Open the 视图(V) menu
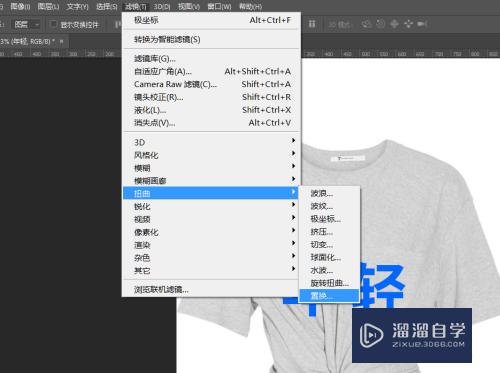 click(x=189, y=6)
